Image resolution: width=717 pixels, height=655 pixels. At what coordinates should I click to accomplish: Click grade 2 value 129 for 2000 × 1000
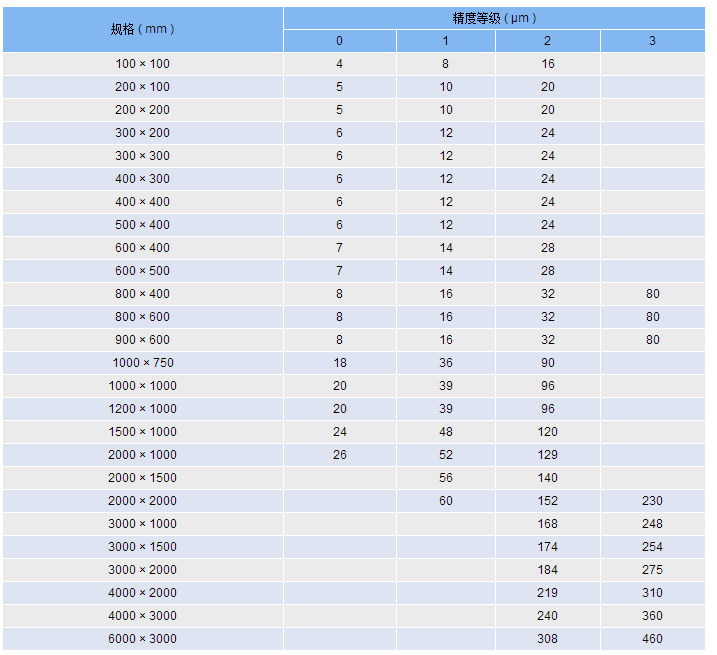click(548, 455)
